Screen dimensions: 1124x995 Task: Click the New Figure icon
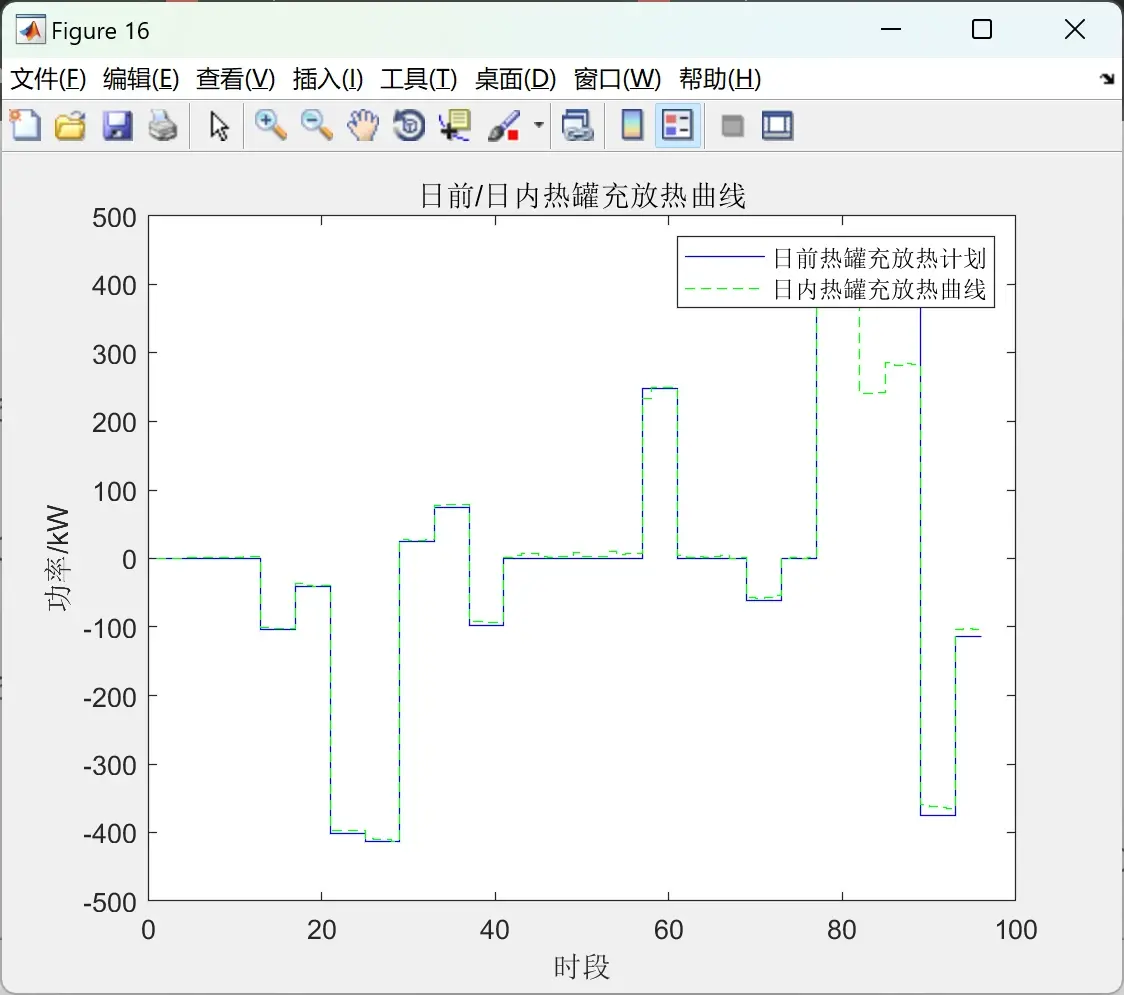(x=26, y=125)
